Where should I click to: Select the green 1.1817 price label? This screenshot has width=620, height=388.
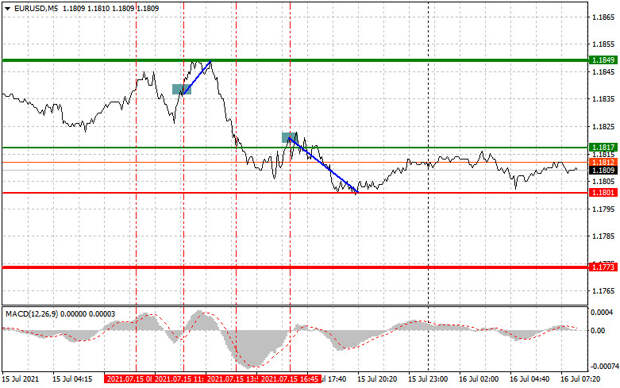(603, 147)
